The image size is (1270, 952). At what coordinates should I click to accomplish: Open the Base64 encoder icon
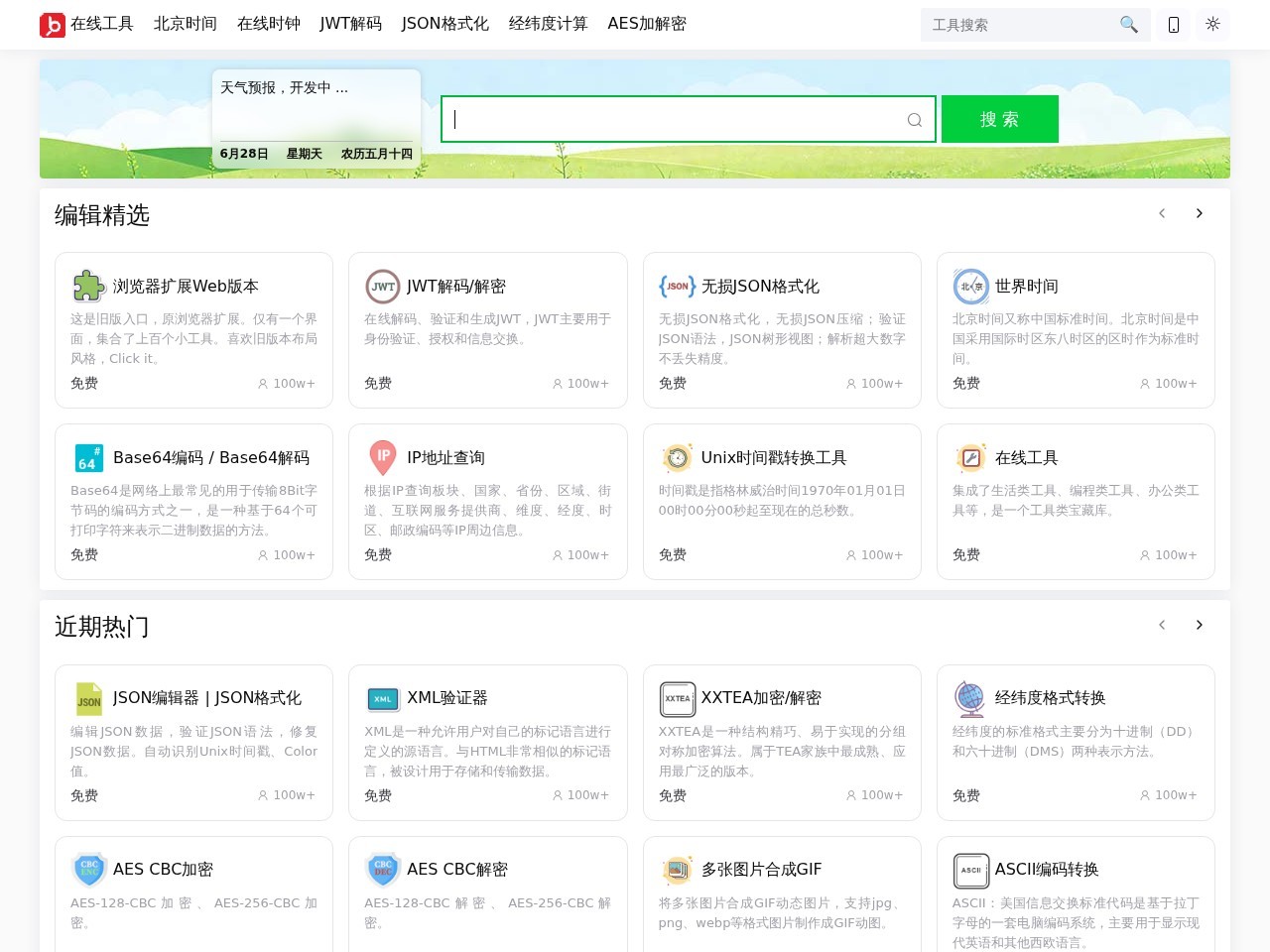pyautogui.click(x=89, y=457)
